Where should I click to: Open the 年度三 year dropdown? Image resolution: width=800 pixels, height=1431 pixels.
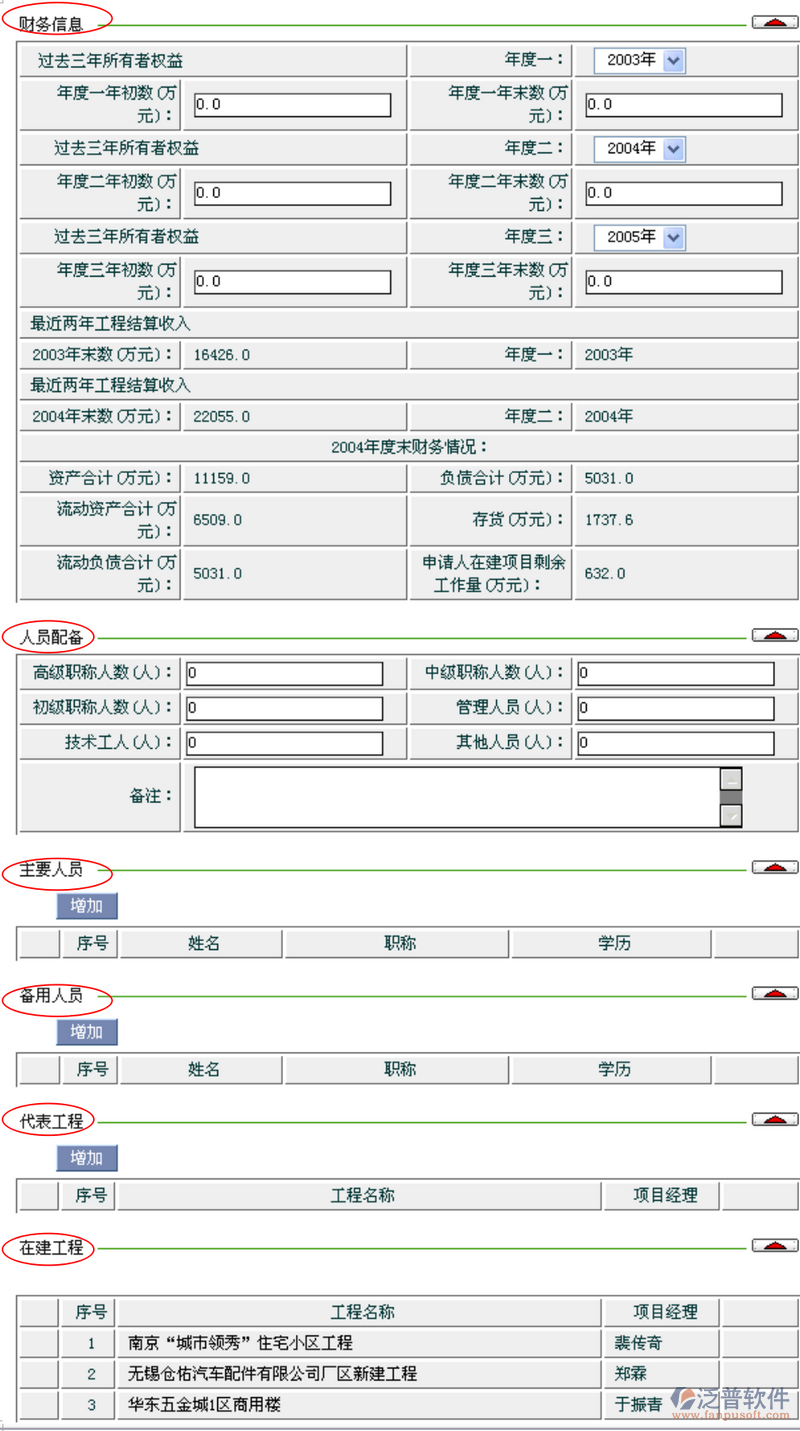(x=673, y=238)
